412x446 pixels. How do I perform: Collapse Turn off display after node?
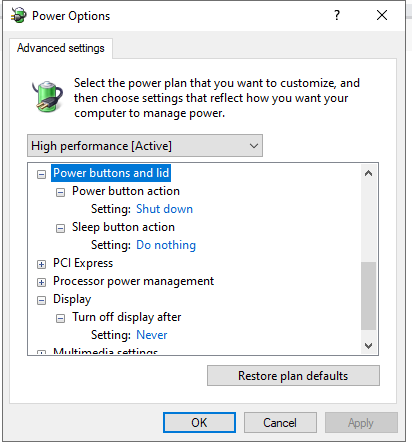60,318
